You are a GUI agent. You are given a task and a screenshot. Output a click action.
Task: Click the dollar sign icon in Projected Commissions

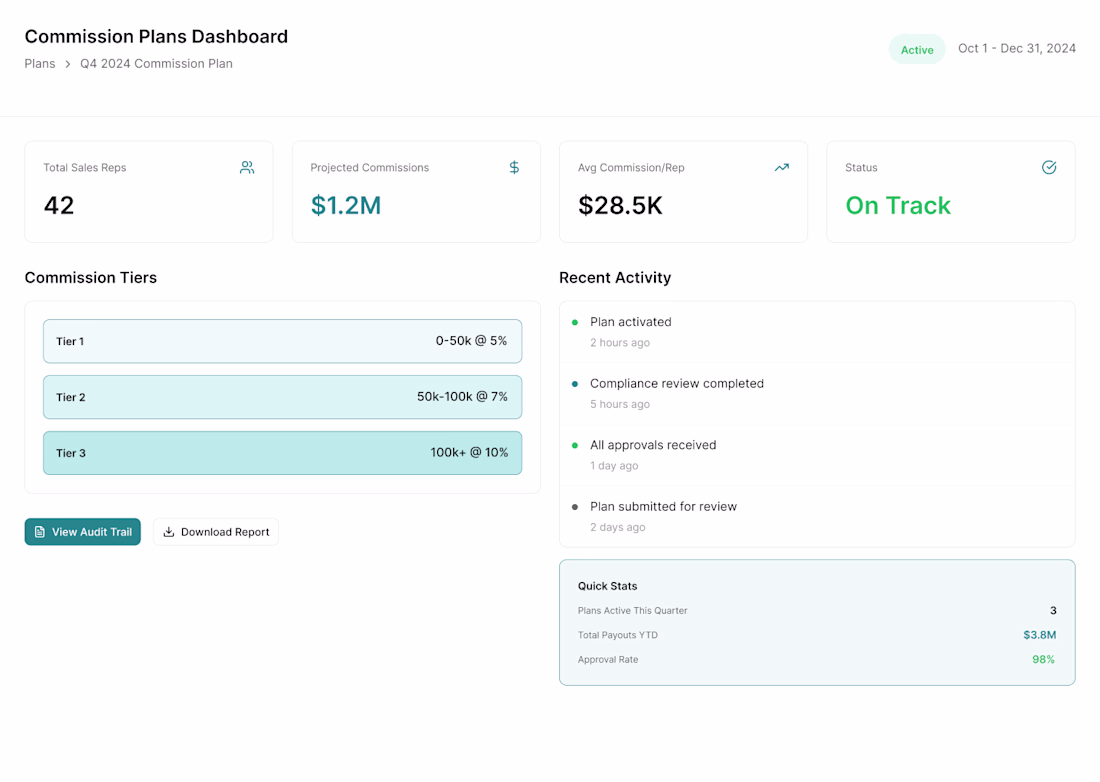[x=514, y=168]
